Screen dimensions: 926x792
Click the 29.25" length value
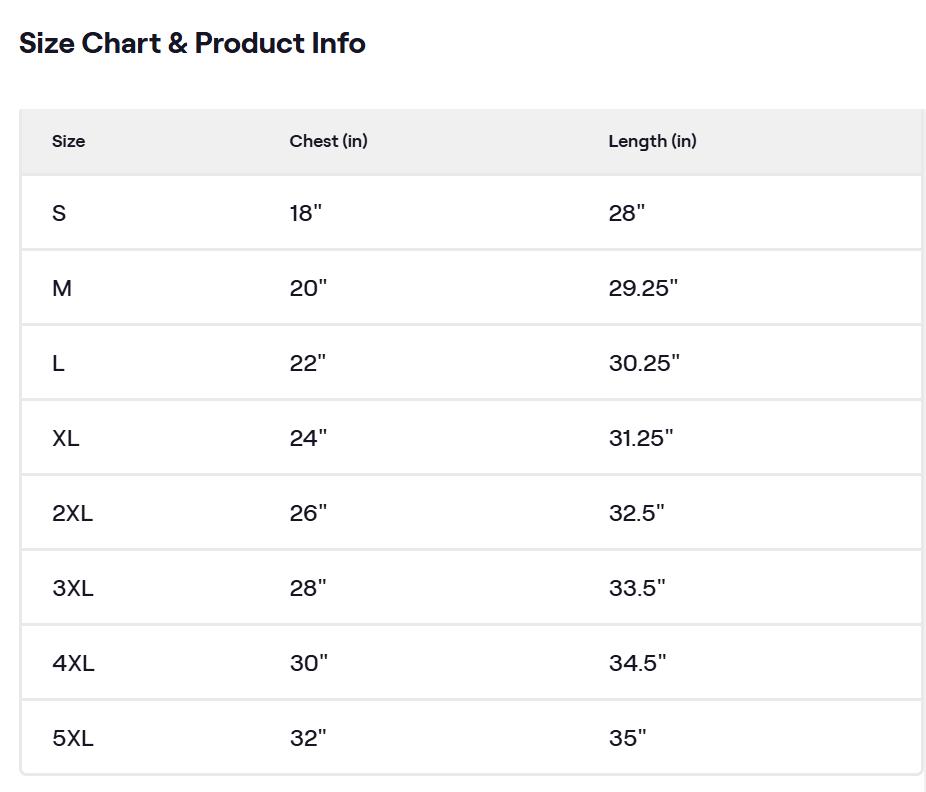tap(643, 288)
